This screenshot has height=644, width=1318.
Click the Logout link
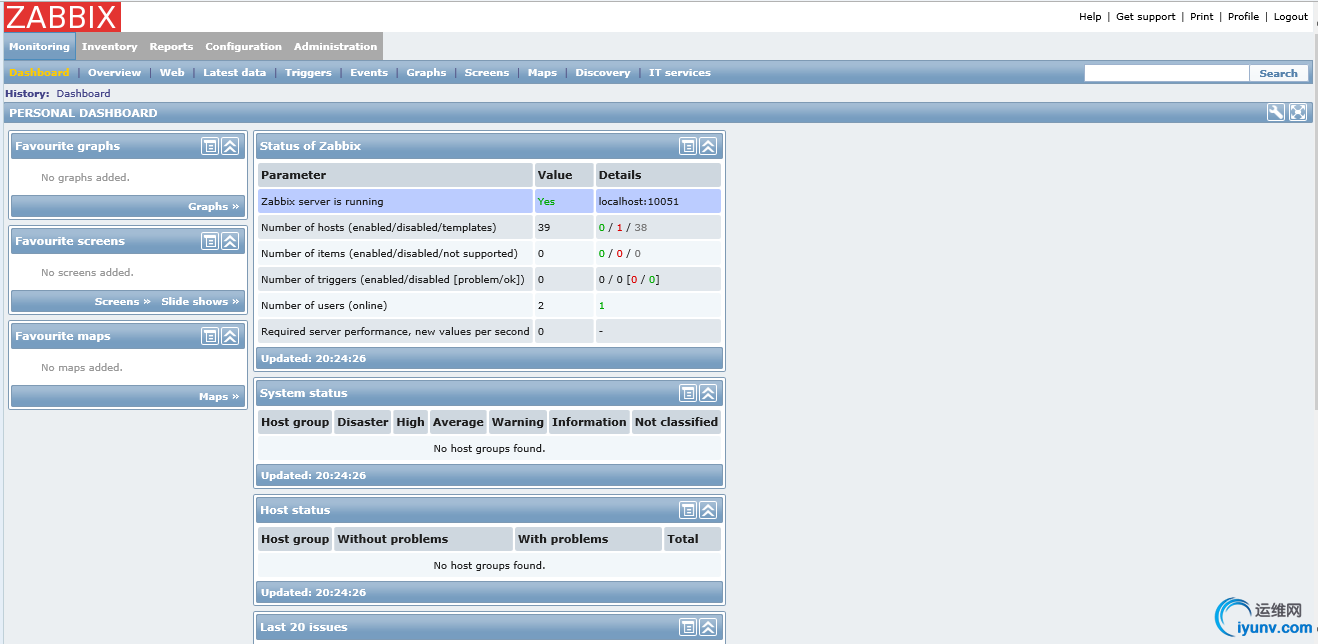[1291, 16]
